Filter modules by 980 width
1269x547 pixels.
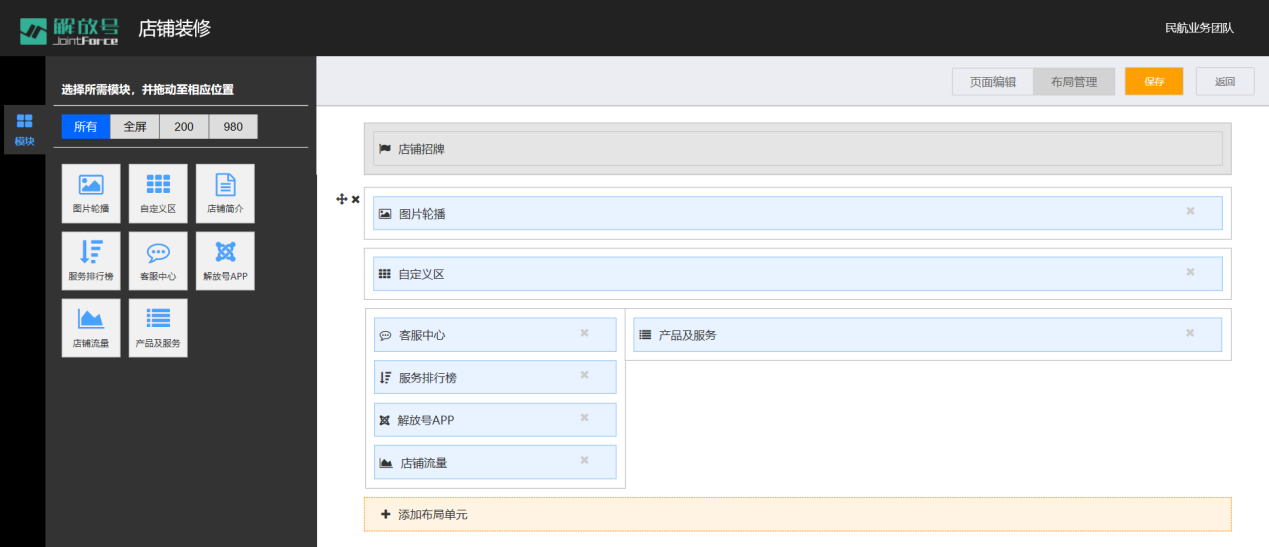click(233, 127)
